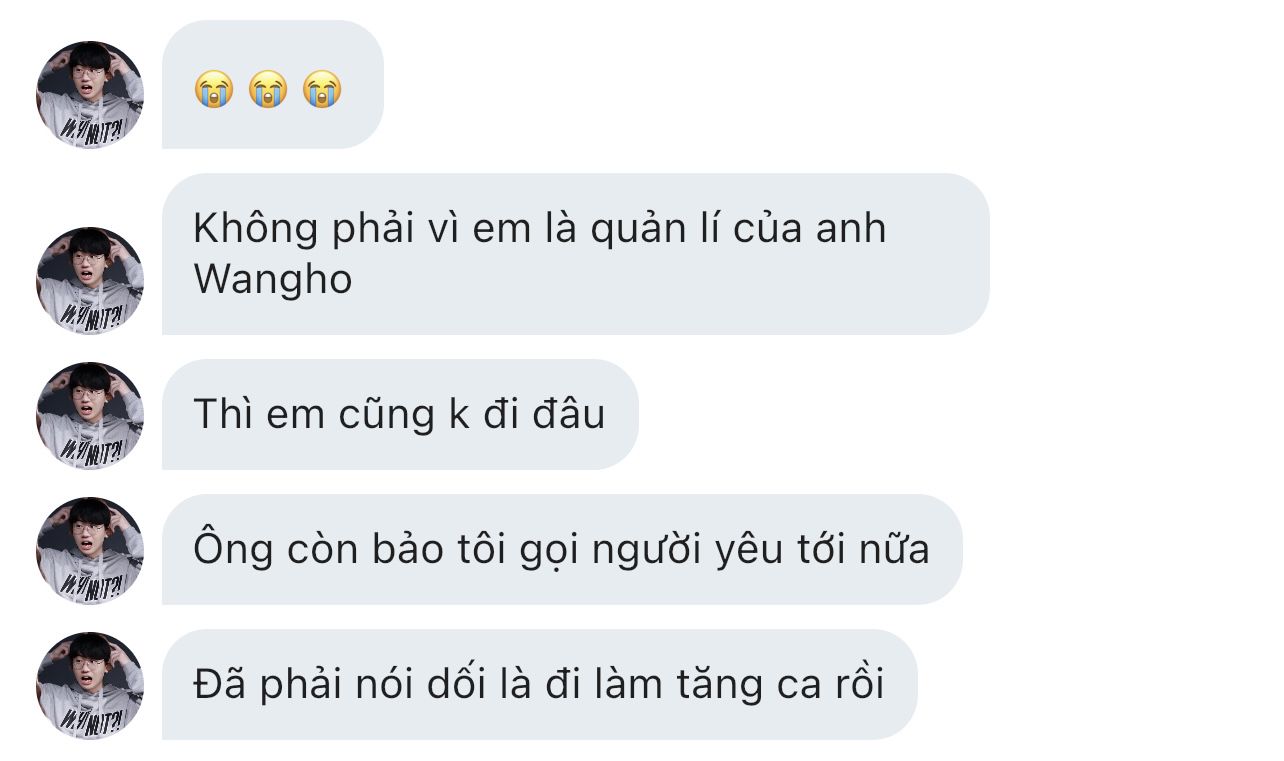Click the avatar beside the crying emojis message
This screenshot has width=1284, height=761.
(90, 95)
